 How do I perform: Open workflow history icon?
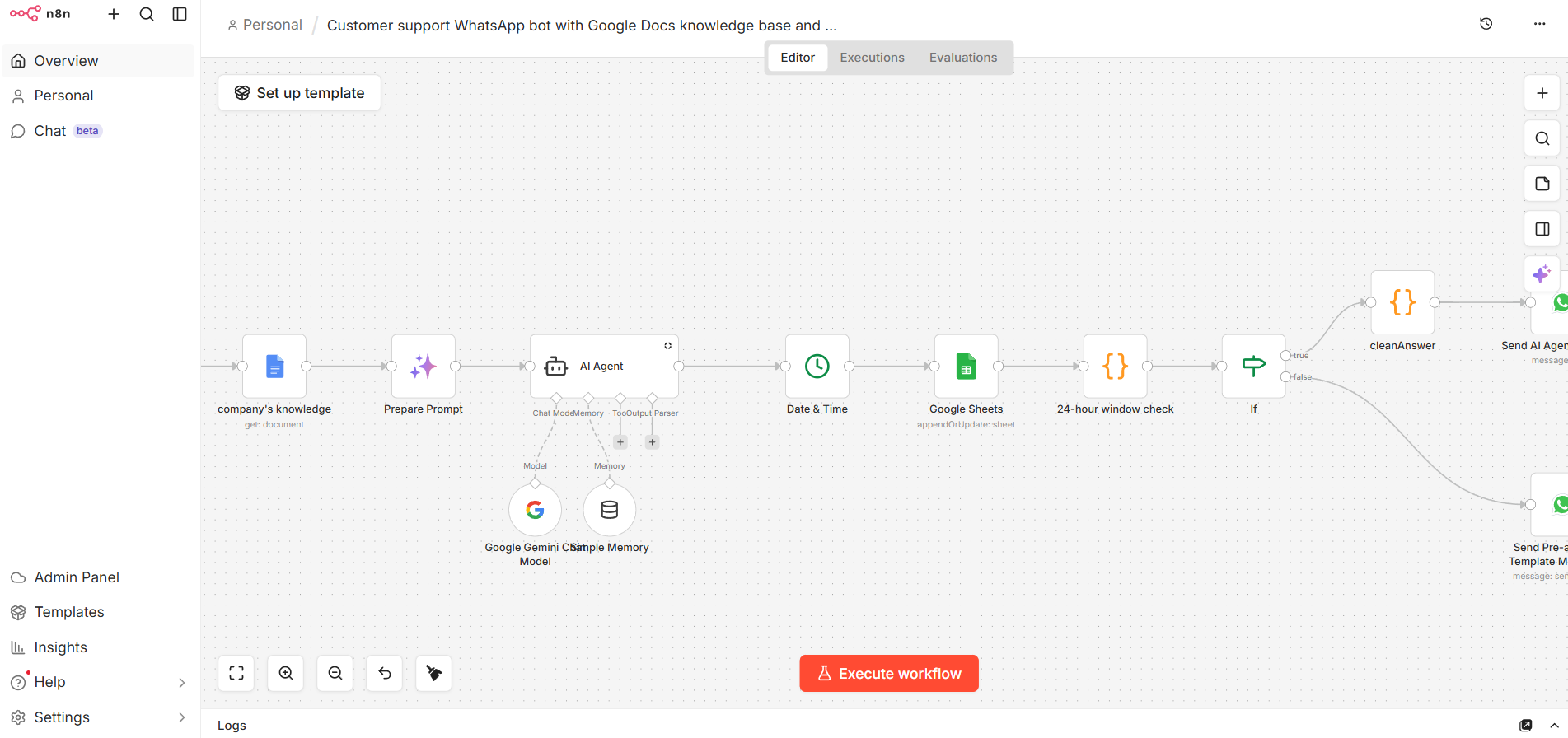1486,24
